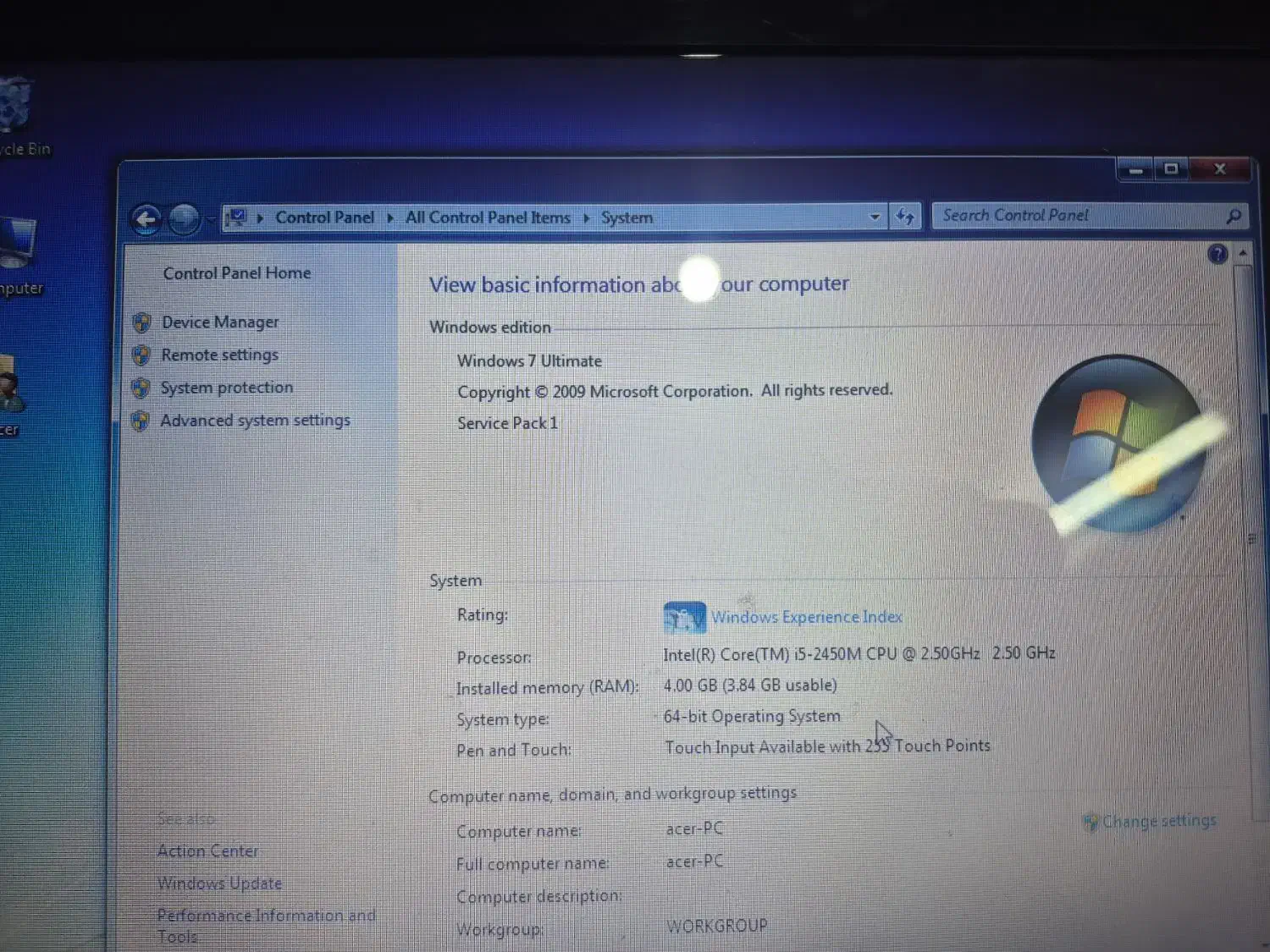This screenshot has width=1270, height=952.
Task: Click the vertical scrollbar up arrow
Action: (x=1243, y=253)
